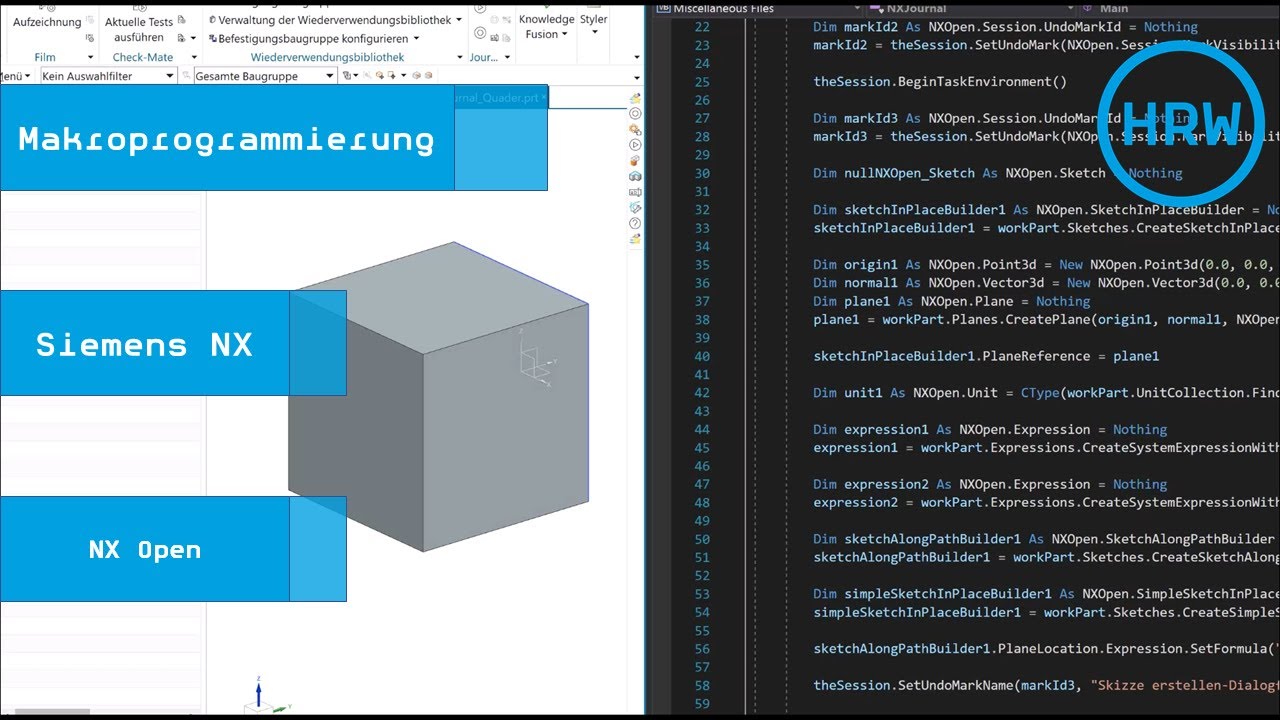
Task: Click 'theSession.BeginTaskEnvironment()' on line 25
Action: click(x=940, y=82)
